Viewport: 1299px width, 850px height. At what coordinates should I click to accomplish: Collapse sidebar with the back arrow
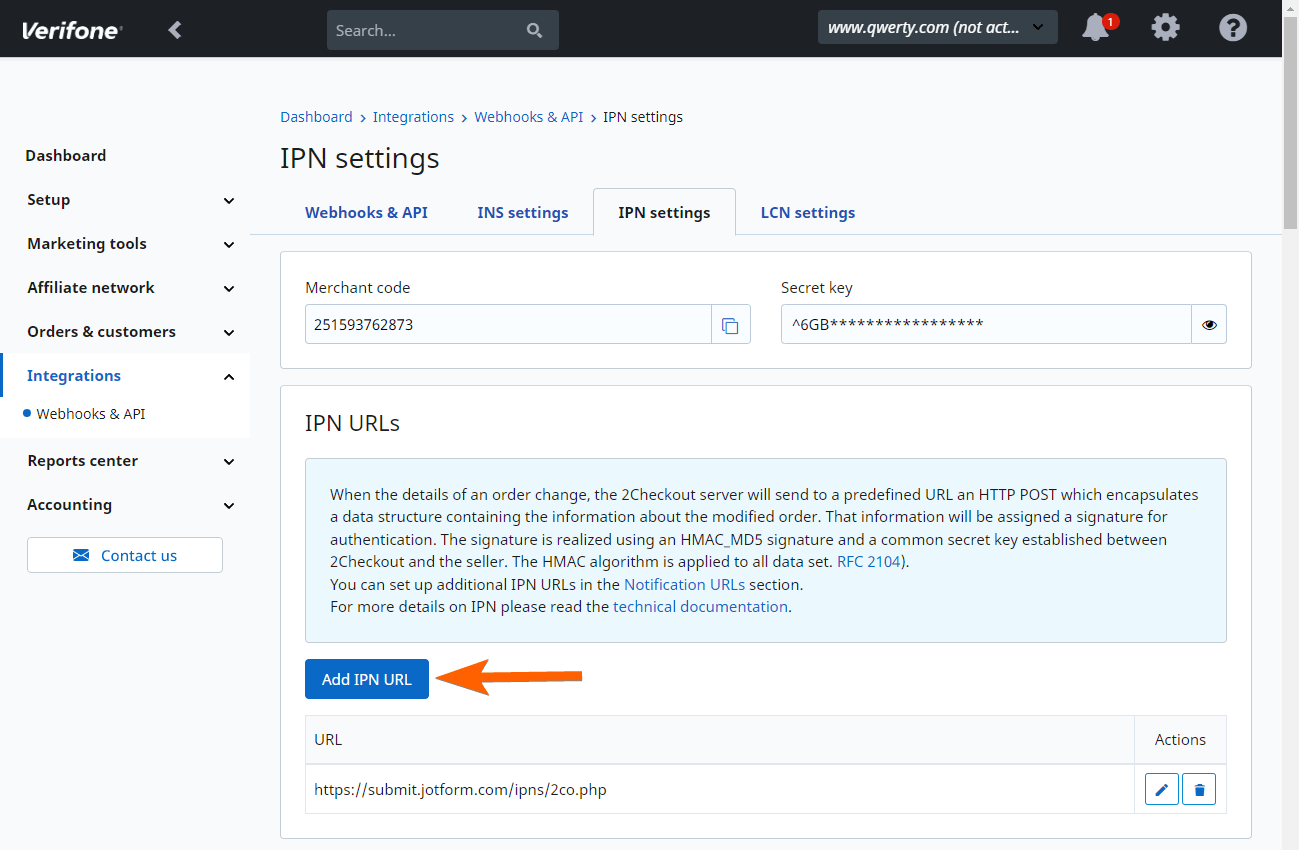(175, 30)
